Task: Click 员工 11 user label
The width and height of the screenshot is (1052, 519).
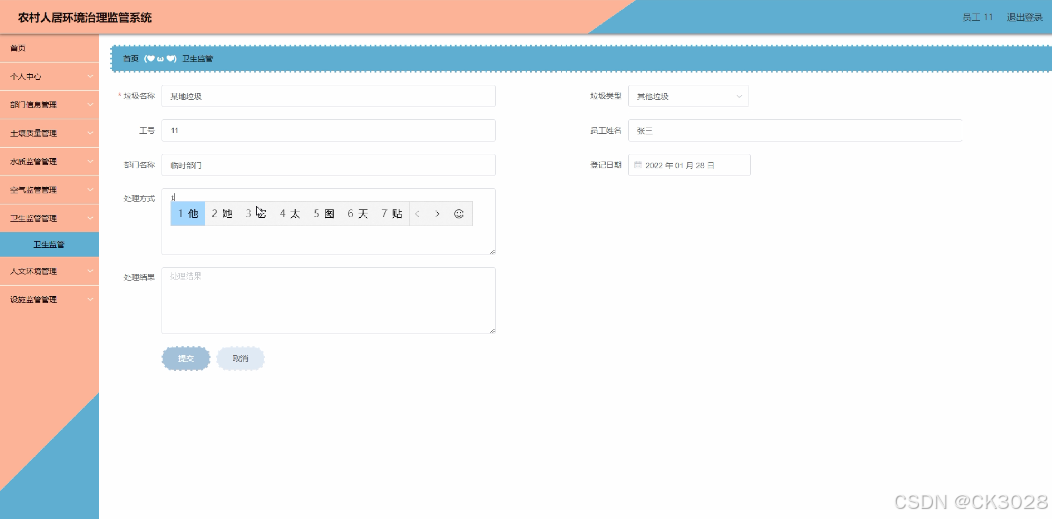Action: 978,17
